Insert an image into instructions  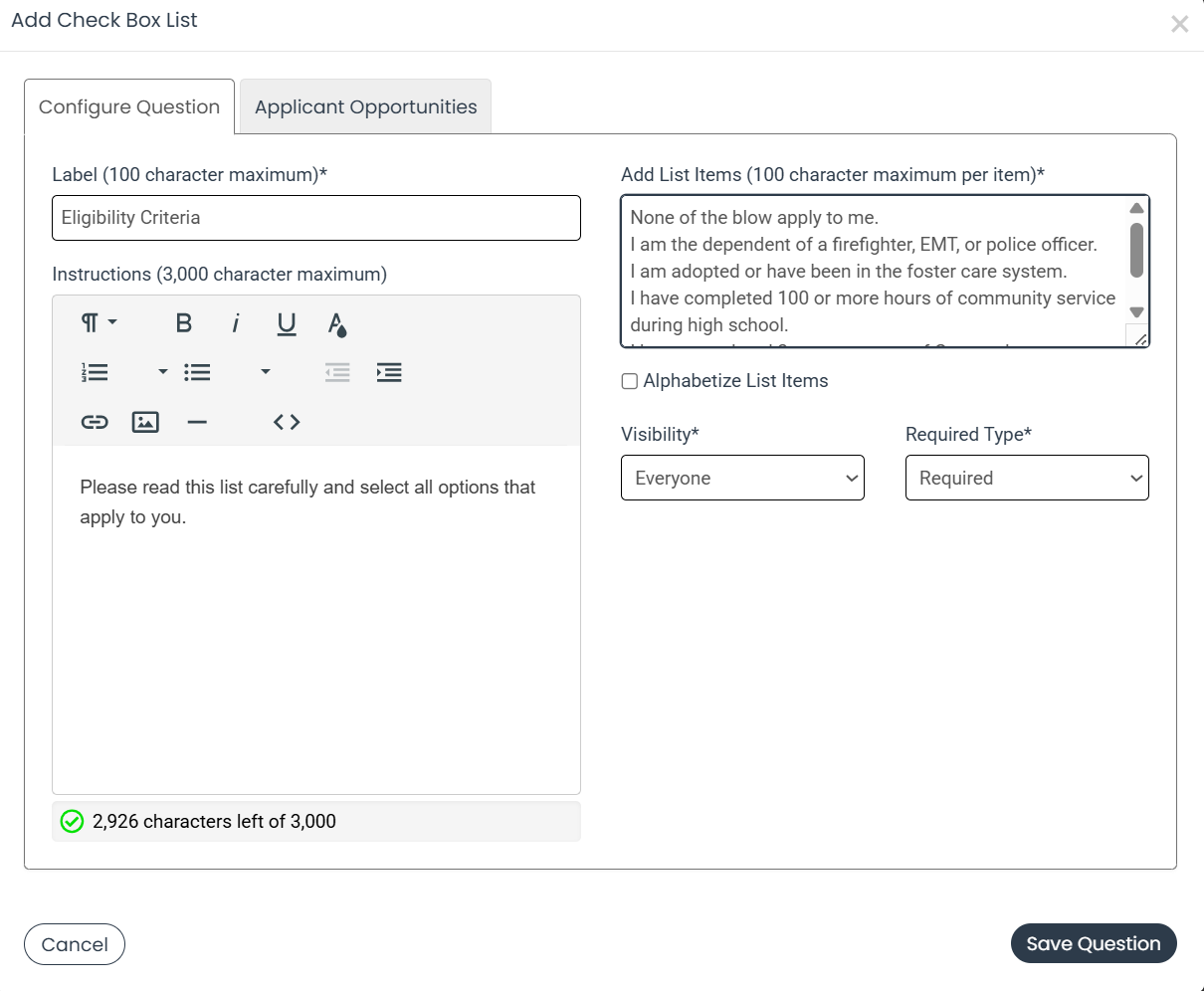click(145, 422)
